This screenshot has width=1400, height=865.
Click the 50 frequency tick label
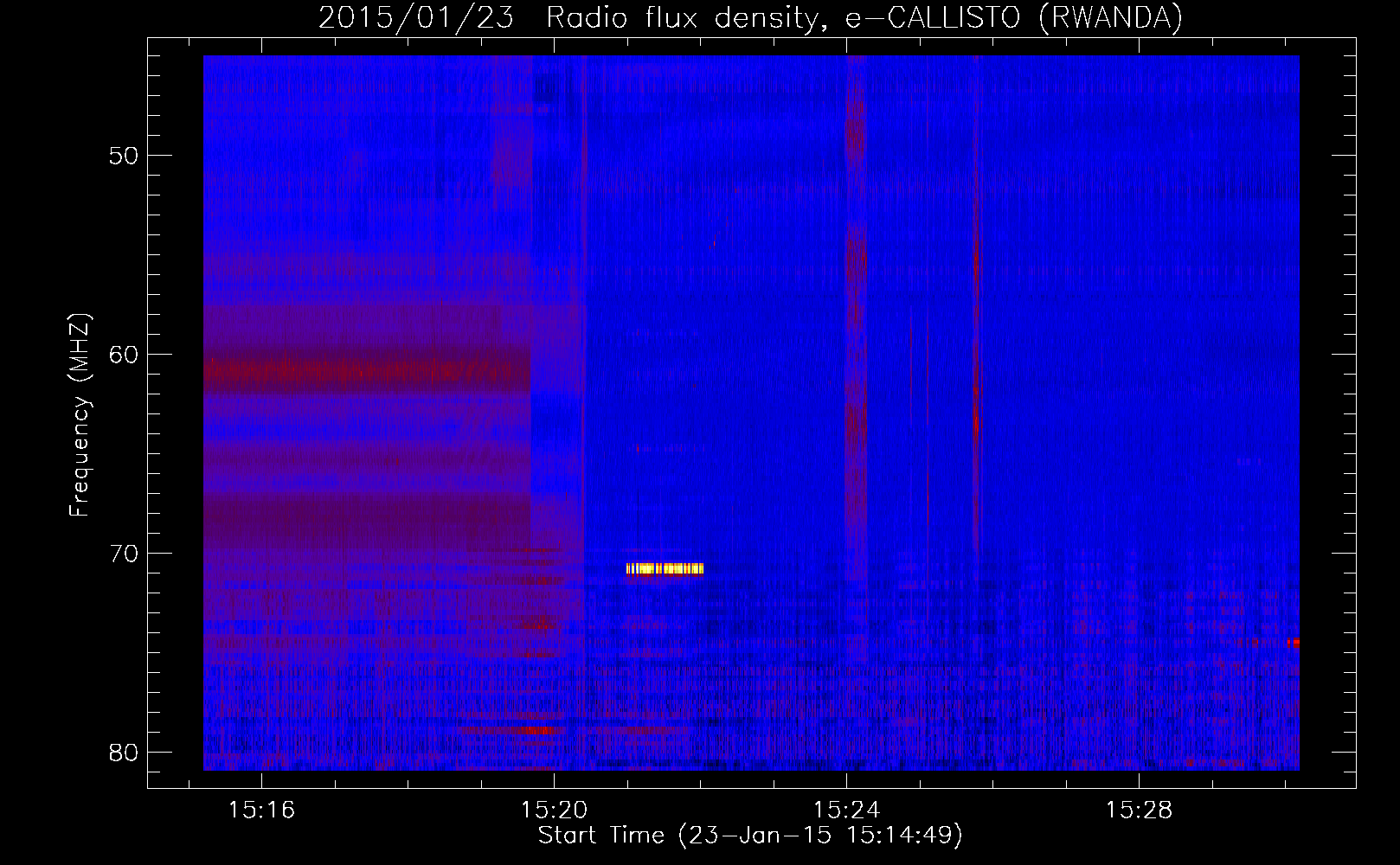(x=124, y=156)
